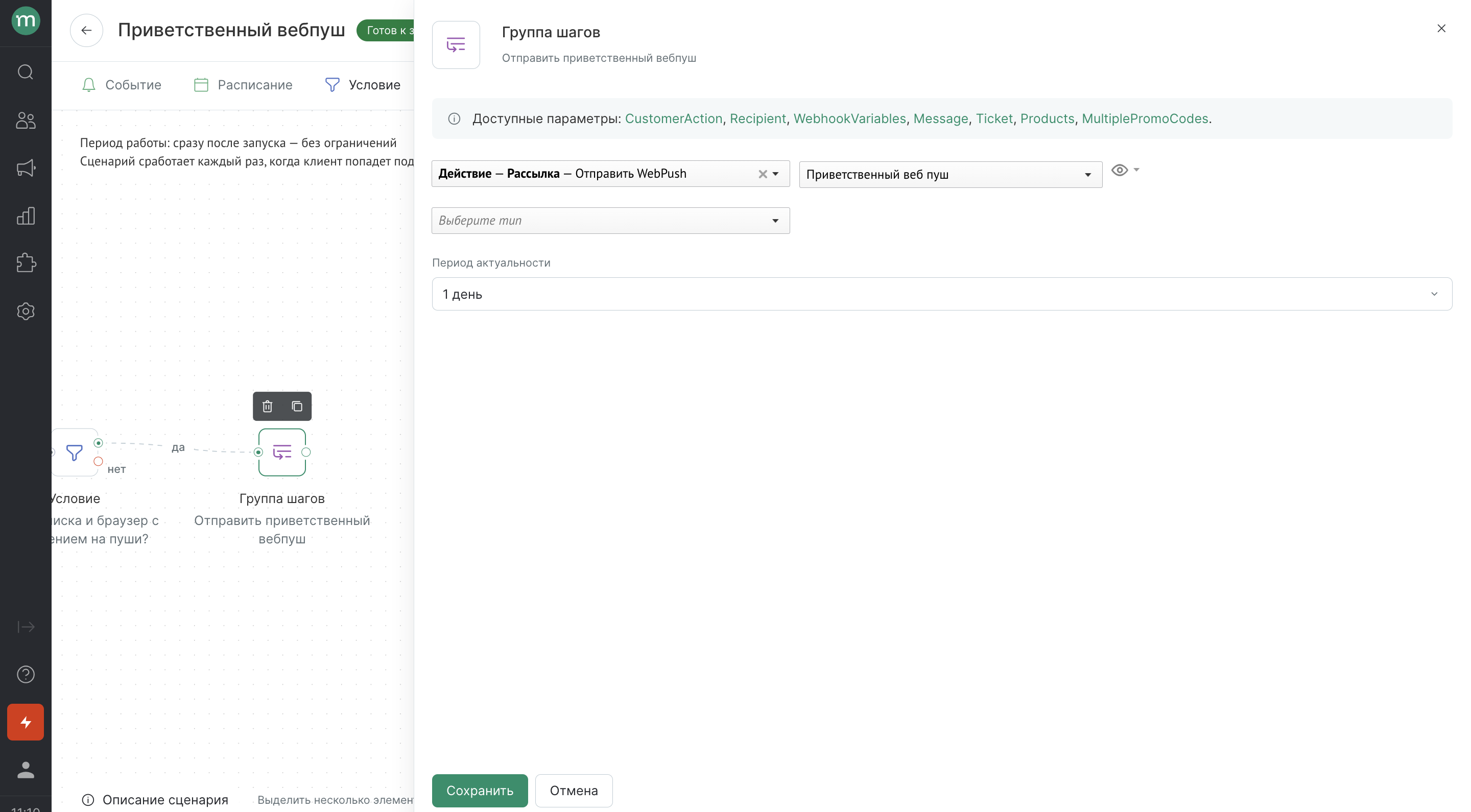Open the reports bar chart section
The height and width of the screenshot is (812, 1471).
[26, 216]
